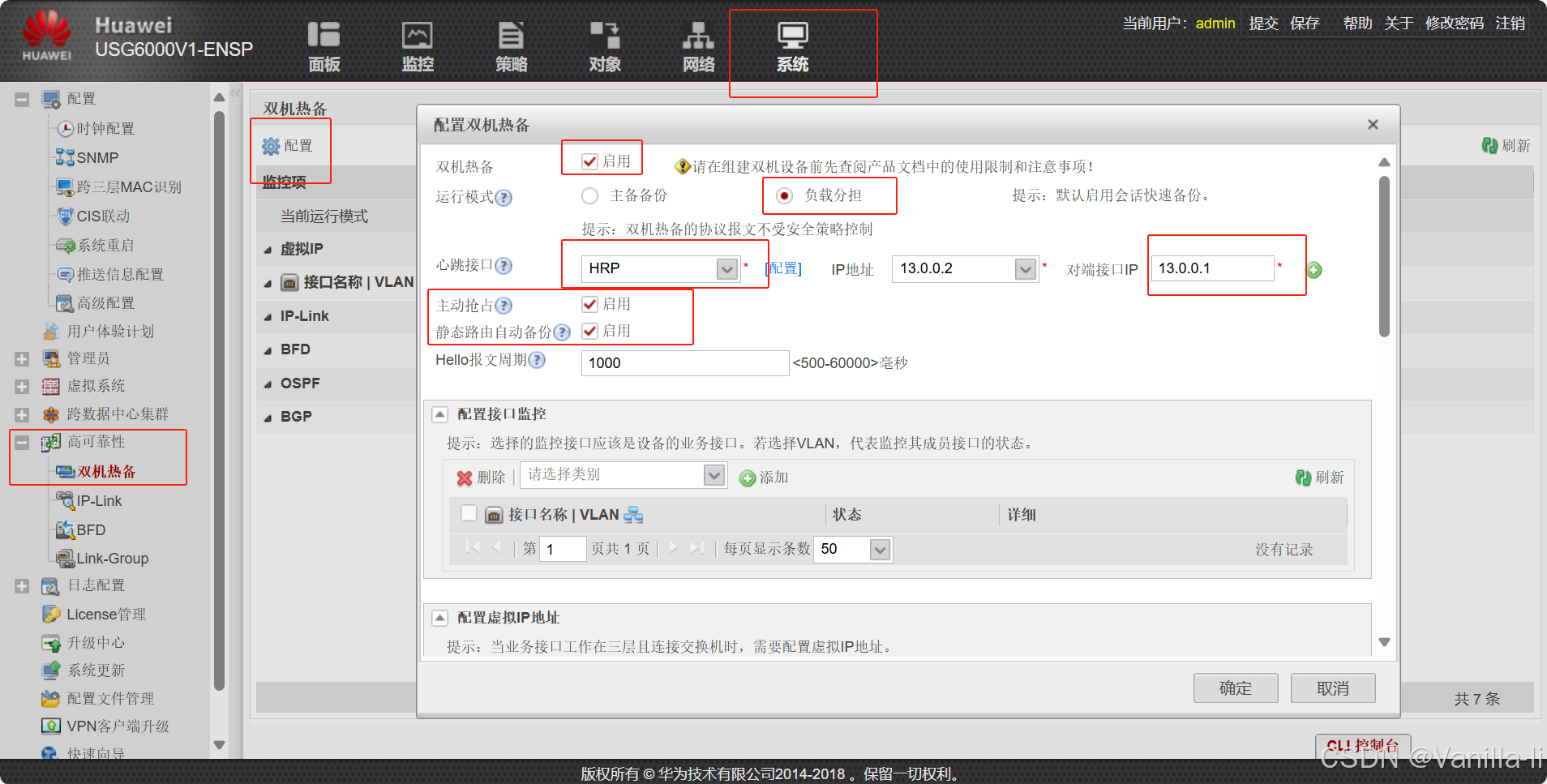Screen dimensions: 1547x784
Task: Click the 保存 save link
Action: 1305,24
